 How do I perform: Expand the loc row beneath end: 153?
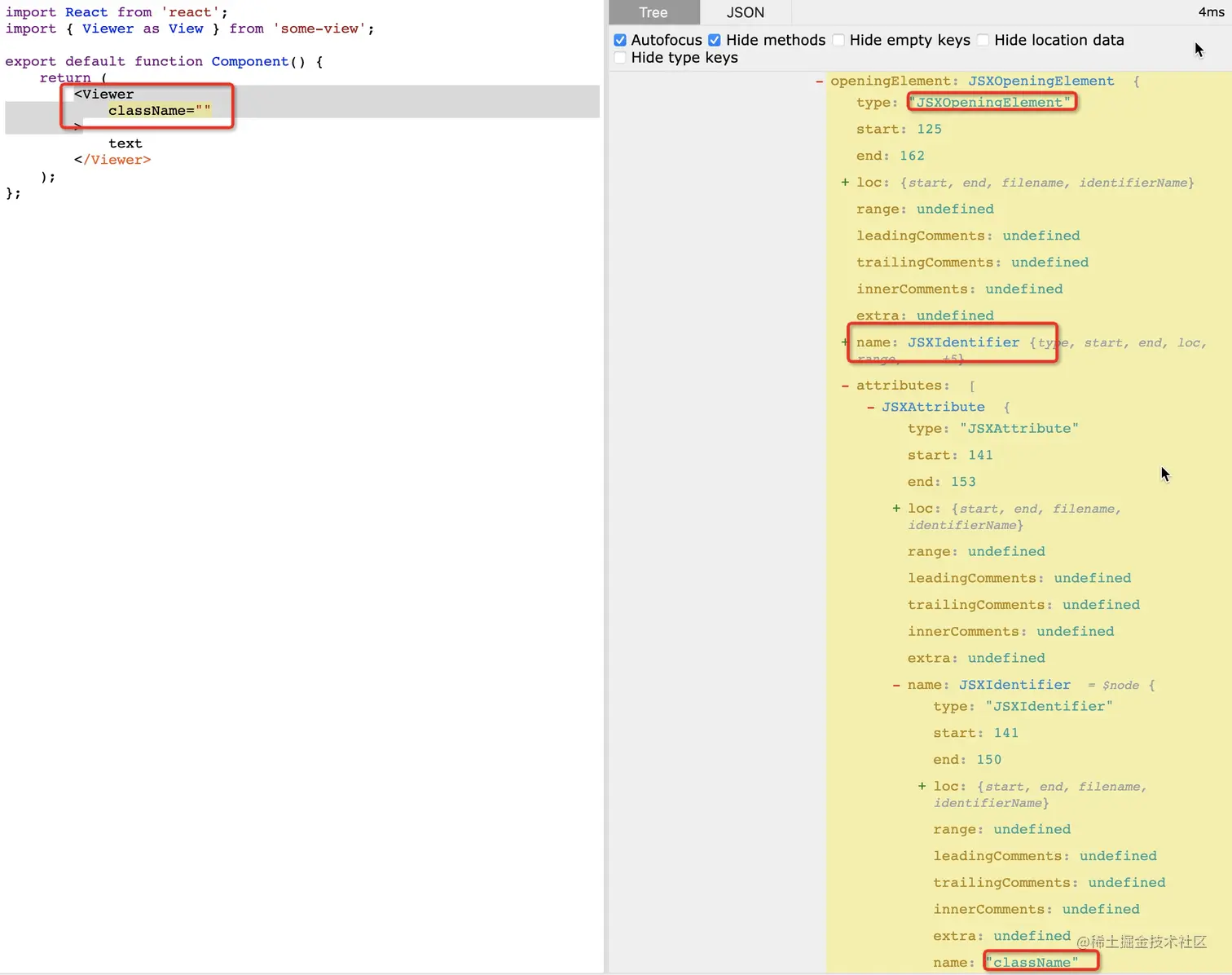896,509
